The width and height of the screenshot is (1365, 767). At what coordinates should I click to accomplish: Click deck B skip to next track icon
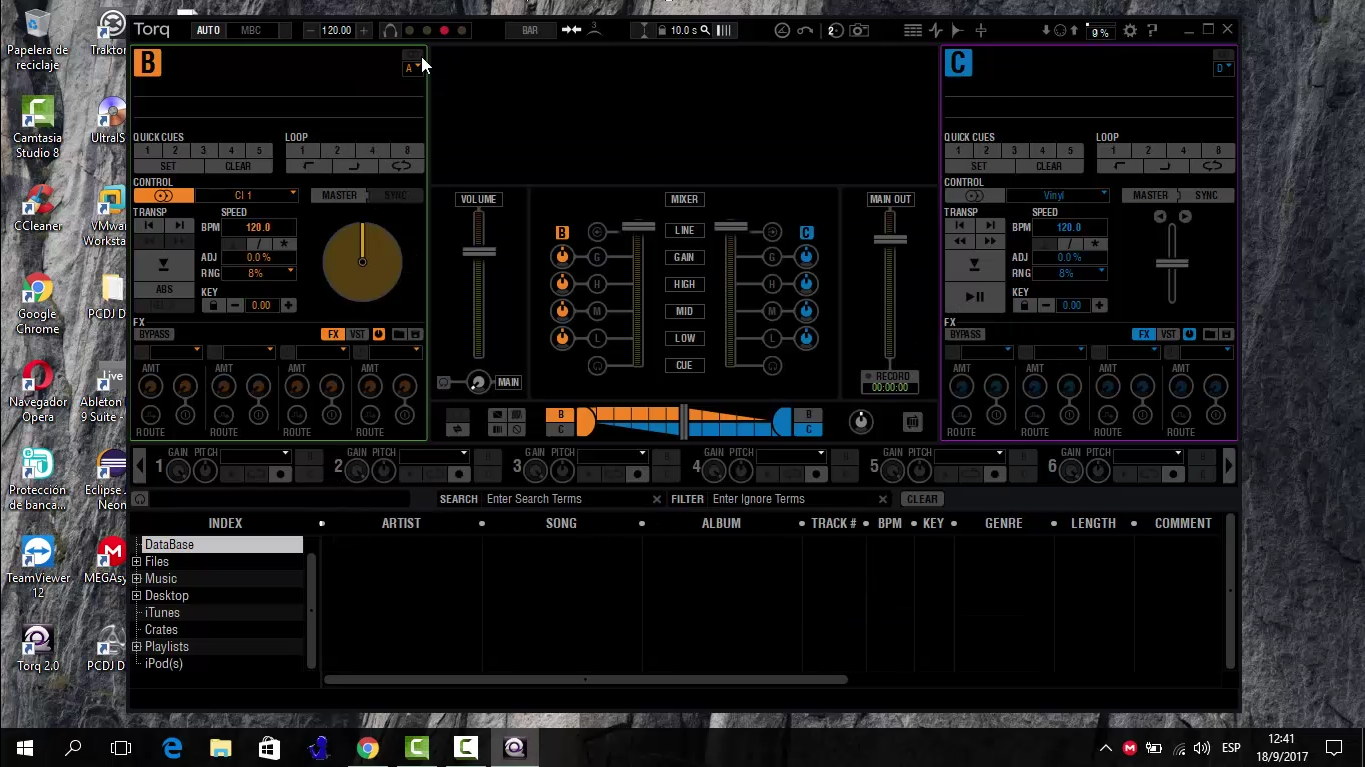click(178, 226)
